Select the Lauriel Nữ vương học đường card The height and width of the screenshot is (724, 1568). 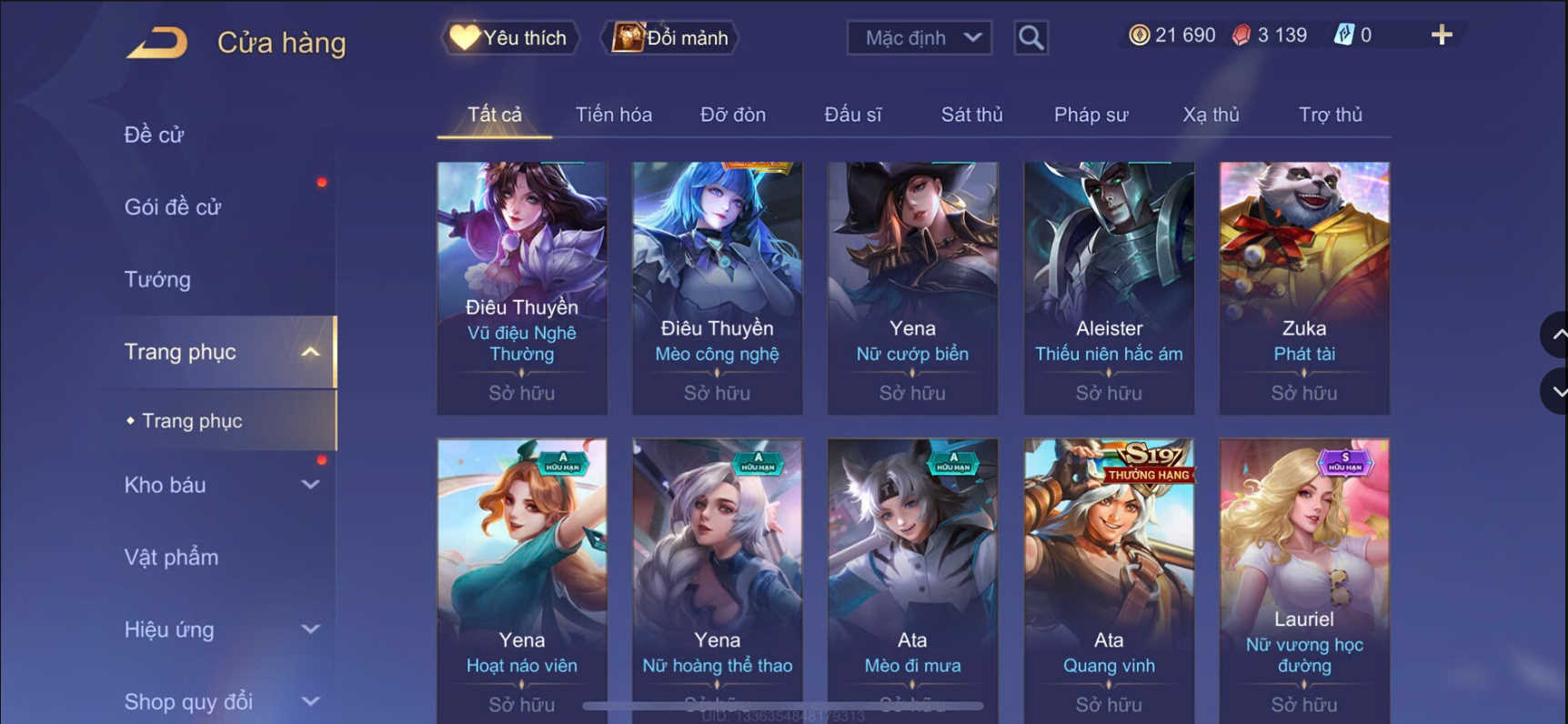(1304, 580)
